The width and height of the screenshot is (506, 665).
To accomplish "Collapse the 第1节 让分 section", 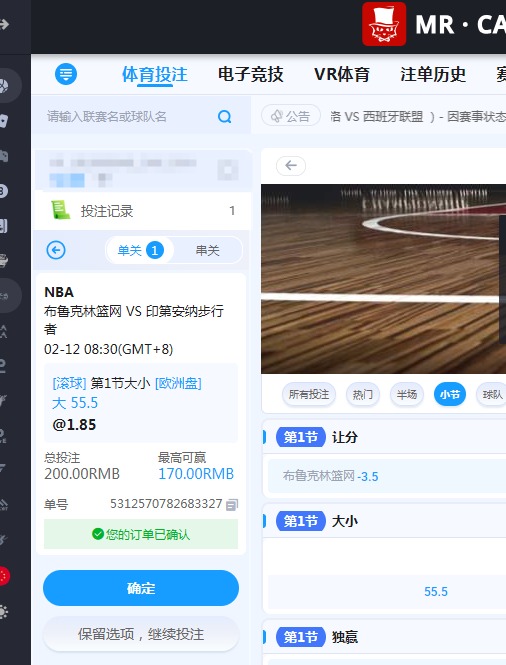I will coord(384,437).
